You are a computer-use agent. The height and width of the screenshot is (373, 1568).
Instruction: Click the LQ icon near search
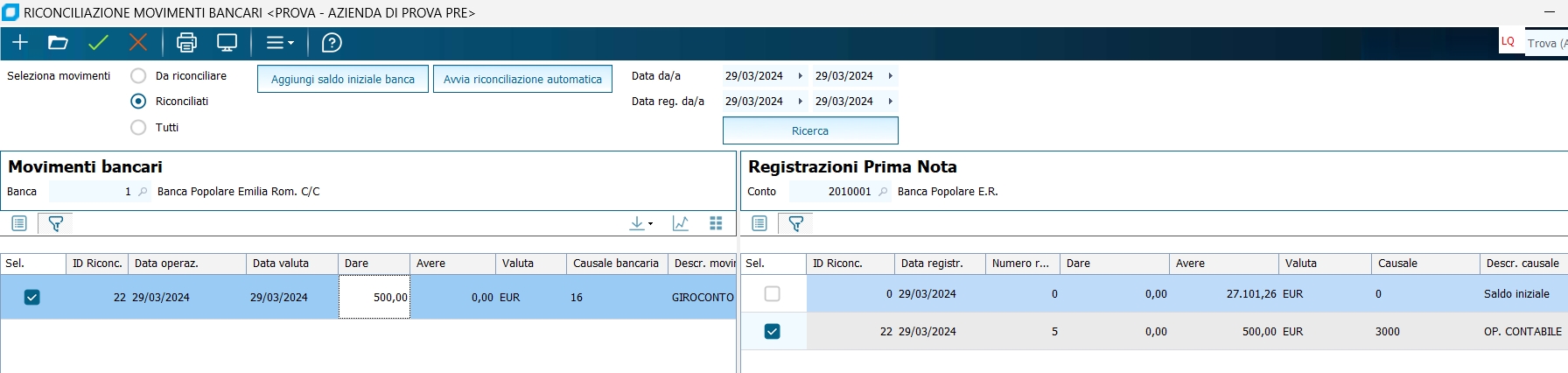pyautogui.click(x=1508, y=41)
